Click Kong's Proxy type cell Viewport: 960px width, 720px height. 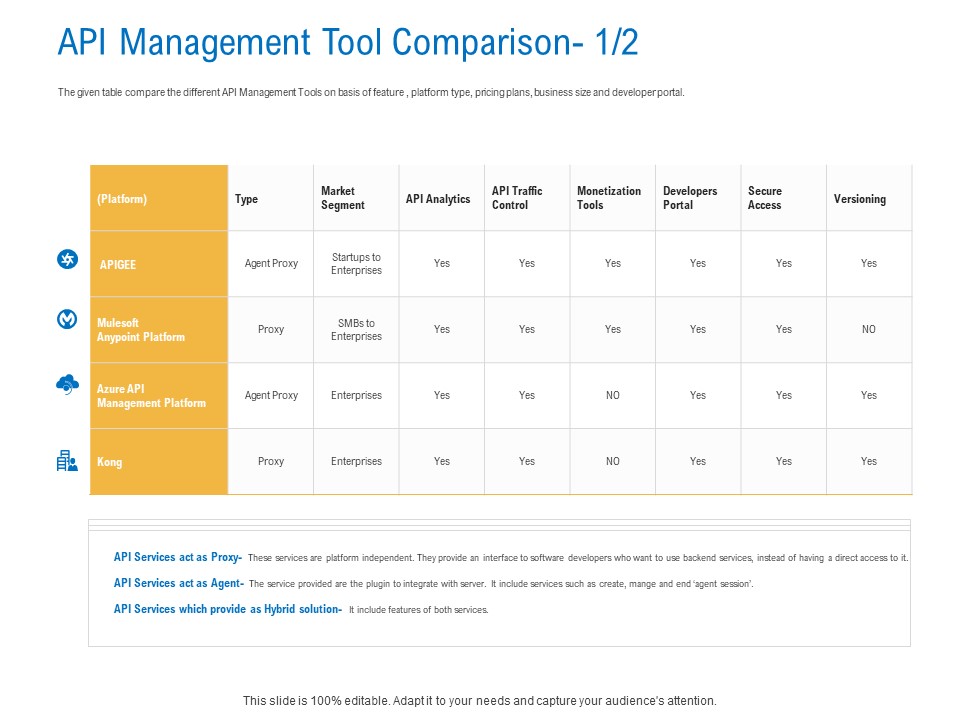[x=271, y=462]
